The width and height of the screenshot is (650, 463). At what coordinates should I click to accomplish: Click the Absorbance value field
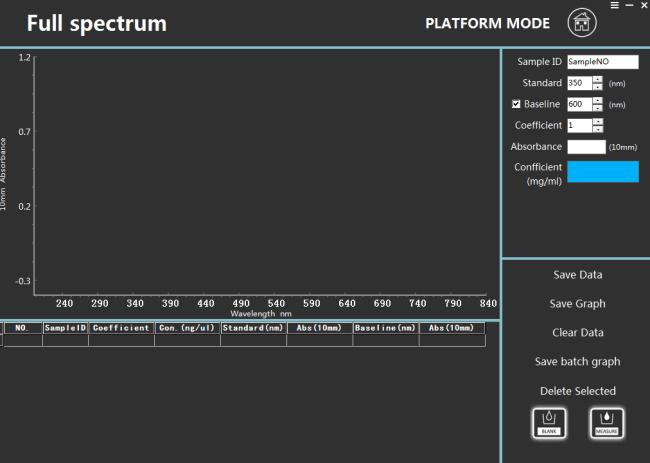586,147
